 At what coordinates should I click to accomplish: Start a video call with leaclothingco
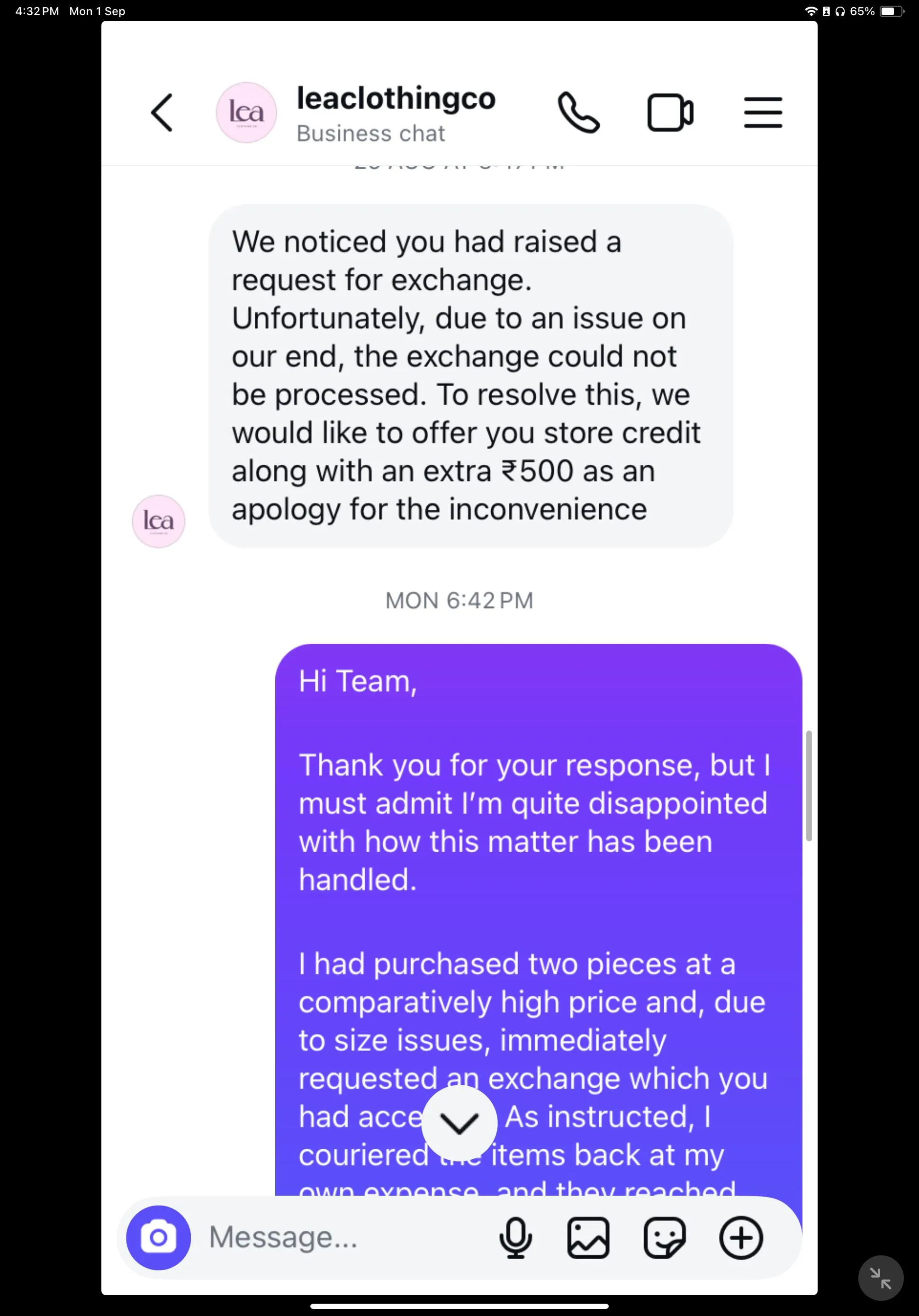pyautogui.click(x=670, y=112)
